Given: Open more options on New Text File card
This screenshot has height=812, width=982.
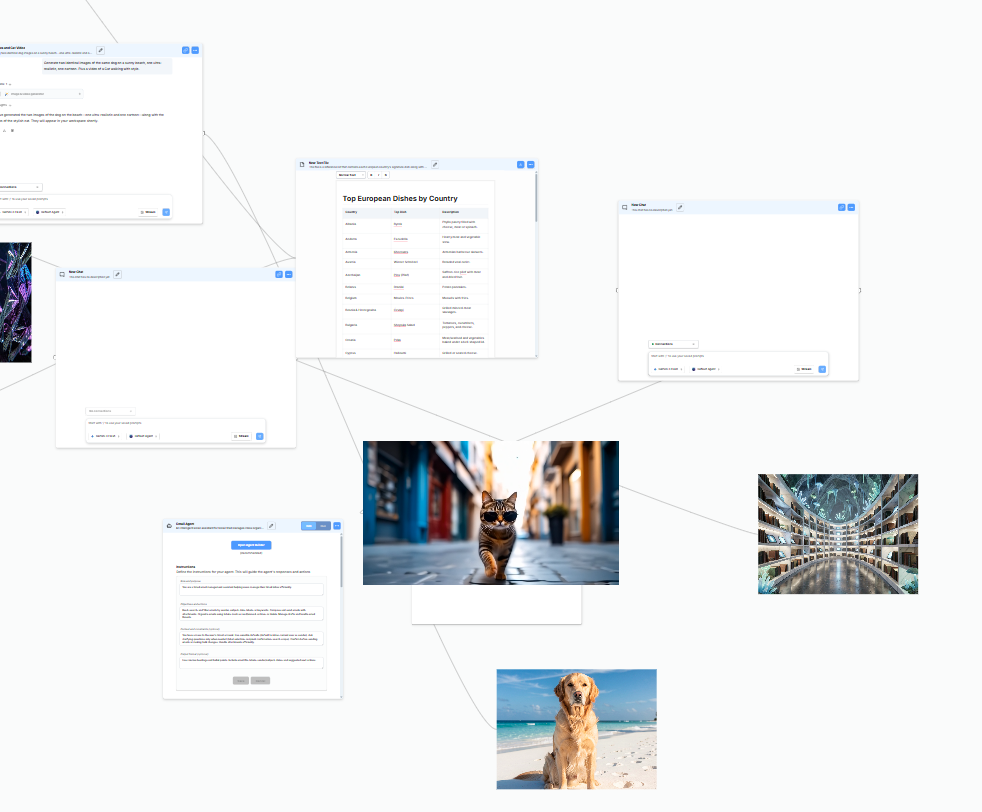Looking at the screenshot, I should [530, 165].
